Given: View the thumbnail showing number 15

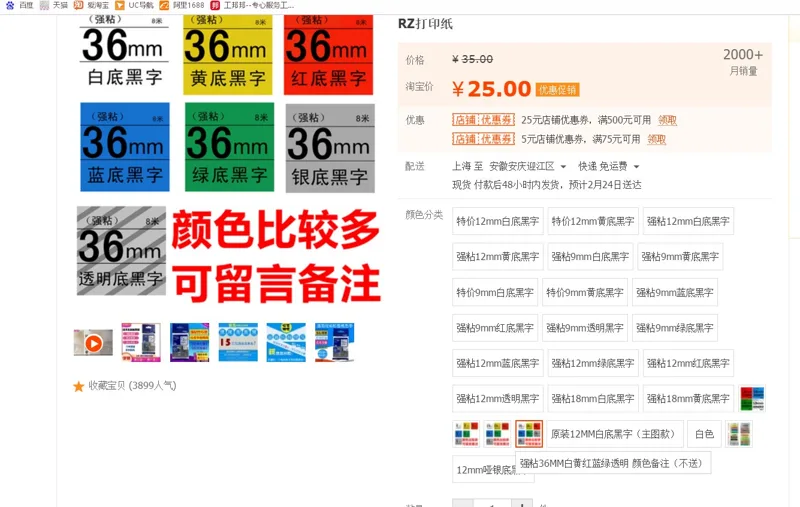Looking at the screenshot, I should 238,342.
